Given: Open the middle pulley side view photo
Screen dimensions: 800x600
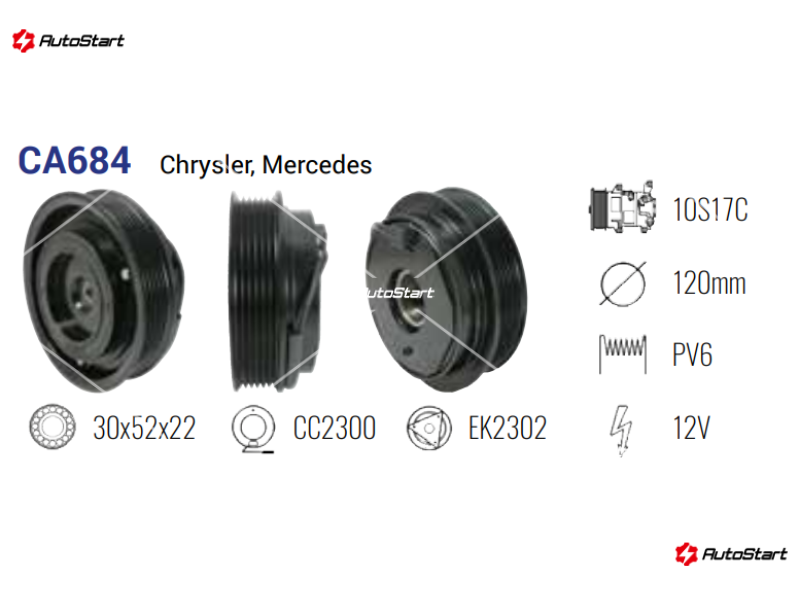Looking at the screenshot, I should pyautogui.click(x=278, y=291).
